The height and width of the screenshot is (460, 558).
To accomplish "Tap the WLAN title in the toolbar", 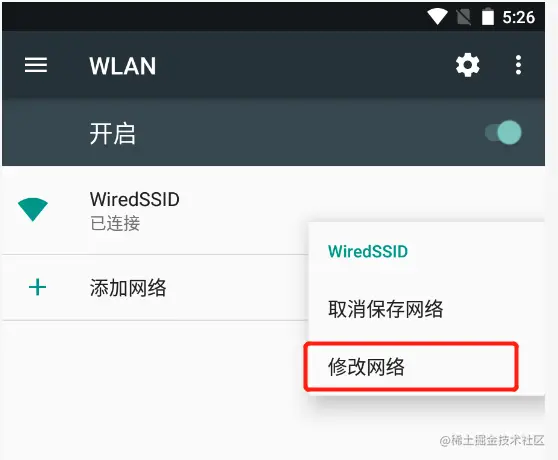I will 122,66.
